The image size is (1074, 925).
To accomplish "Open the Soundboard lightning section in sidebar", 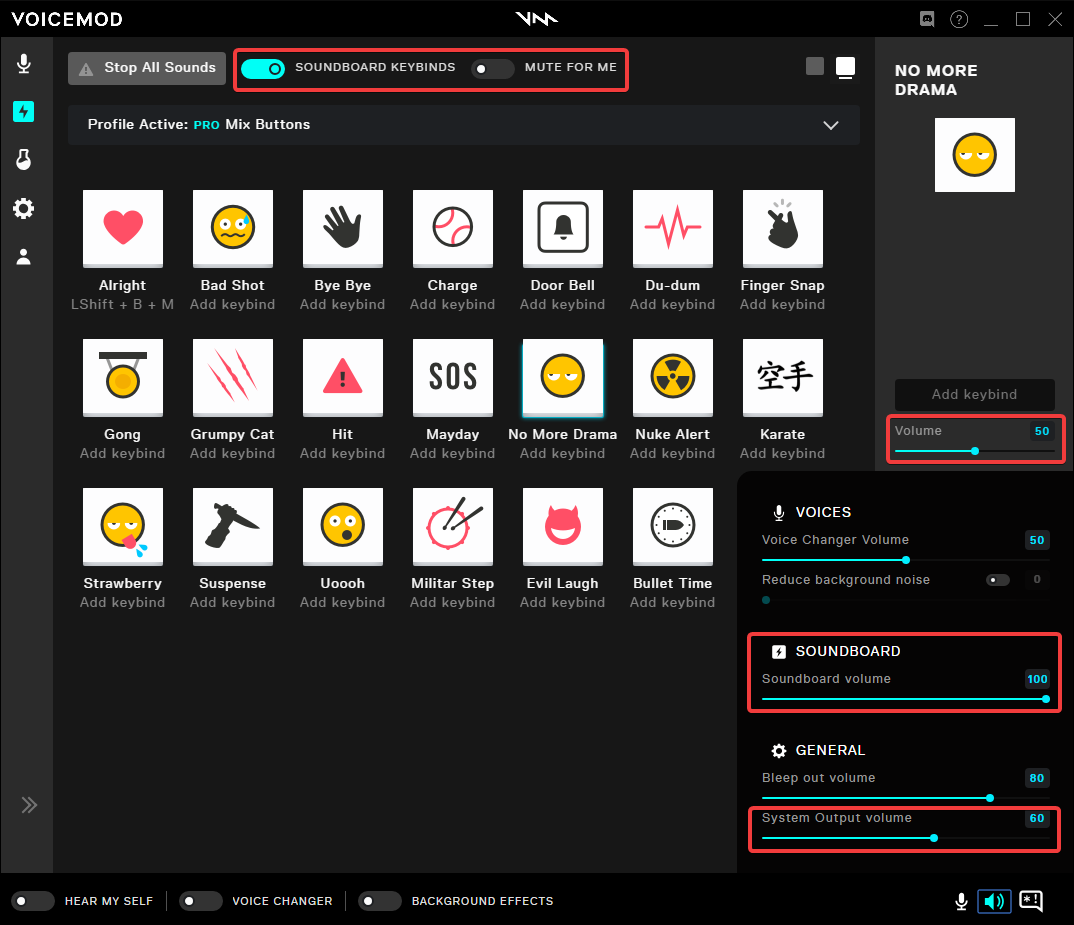I will pos(24,112).
